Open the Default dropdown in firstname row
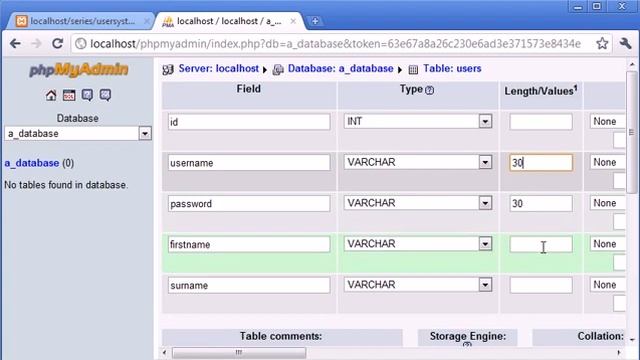640x360 pixels. (607, 244)
